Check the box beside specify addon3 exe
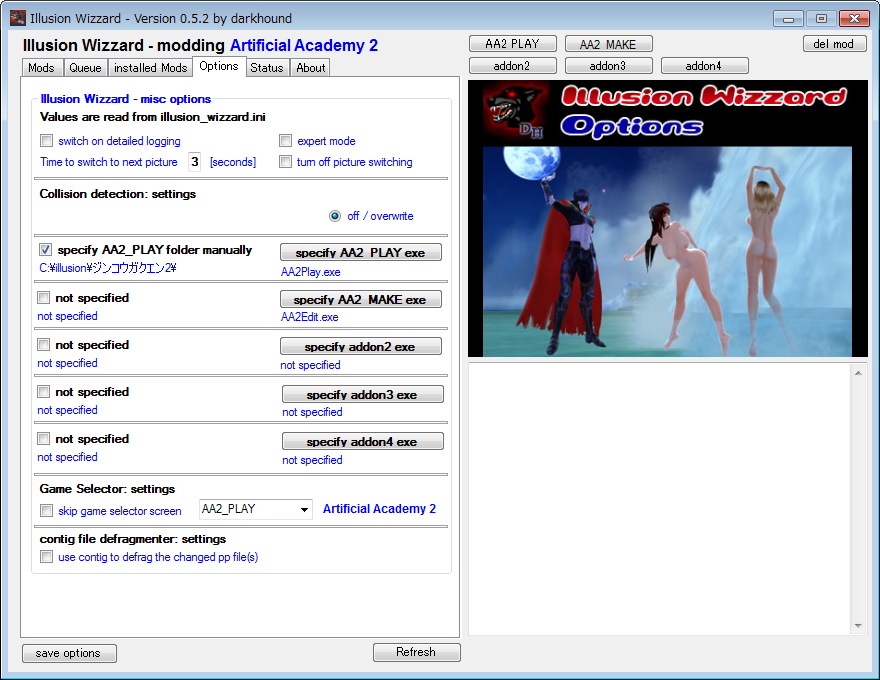880x680 pixels. pyautogui.click(x=43, y=392)
